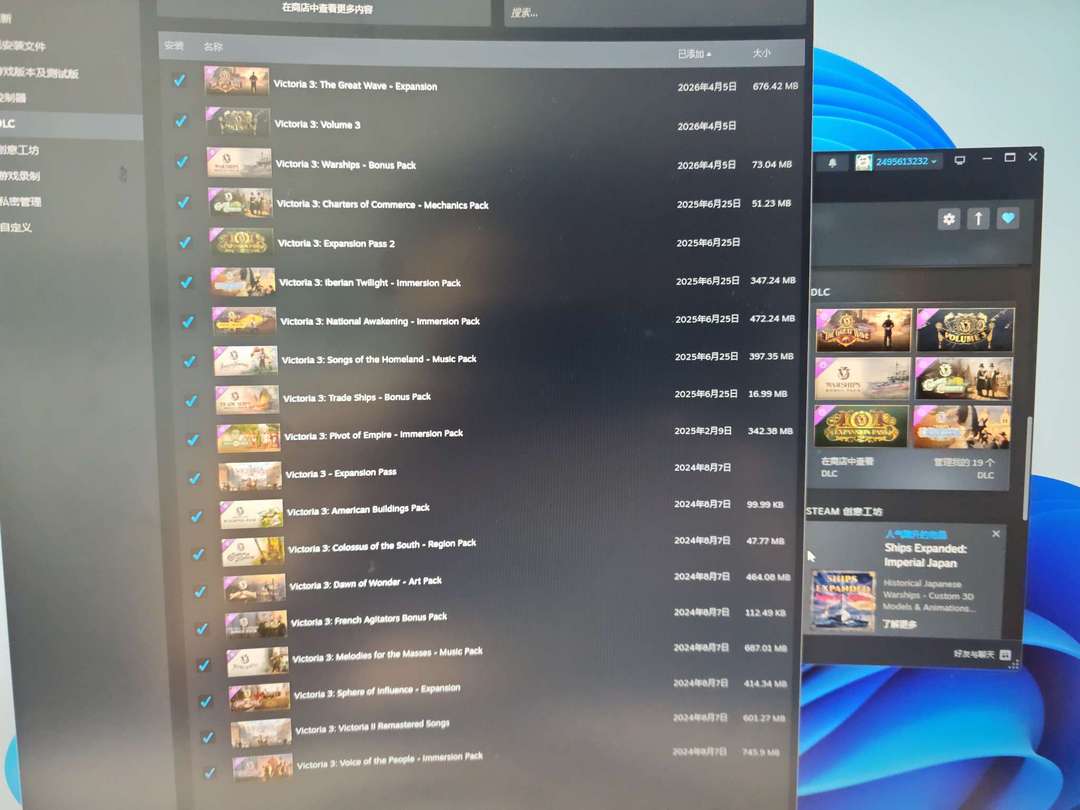Uncheck the Great Wave Expansion DLC checkbox

click(179, 81)
